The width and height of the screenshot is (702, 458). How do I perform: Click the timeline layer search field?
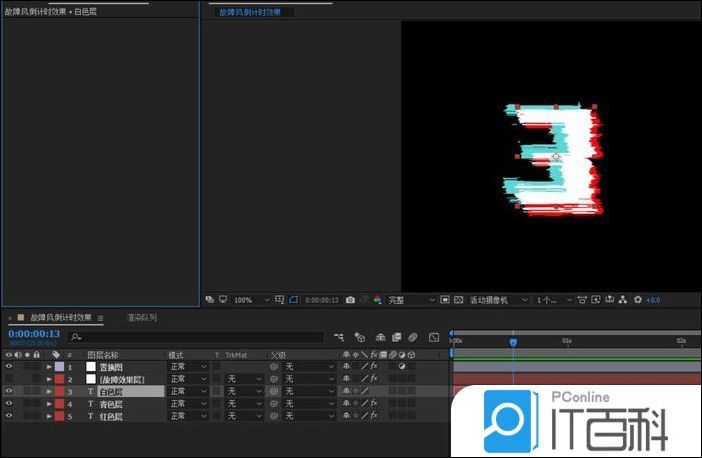[x=200, y=337]
